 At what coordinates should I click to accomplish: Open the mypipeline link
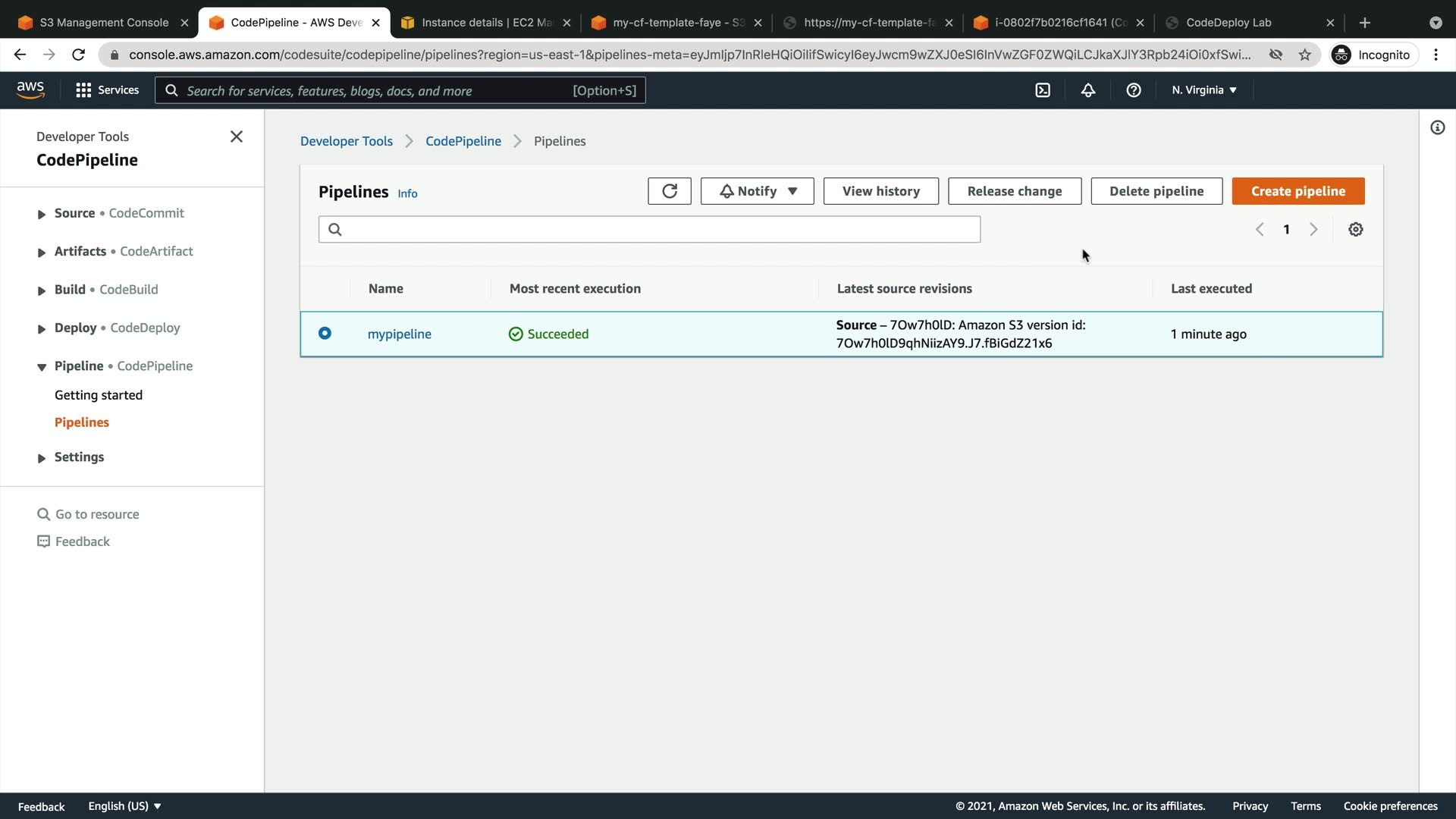[399, 334]
